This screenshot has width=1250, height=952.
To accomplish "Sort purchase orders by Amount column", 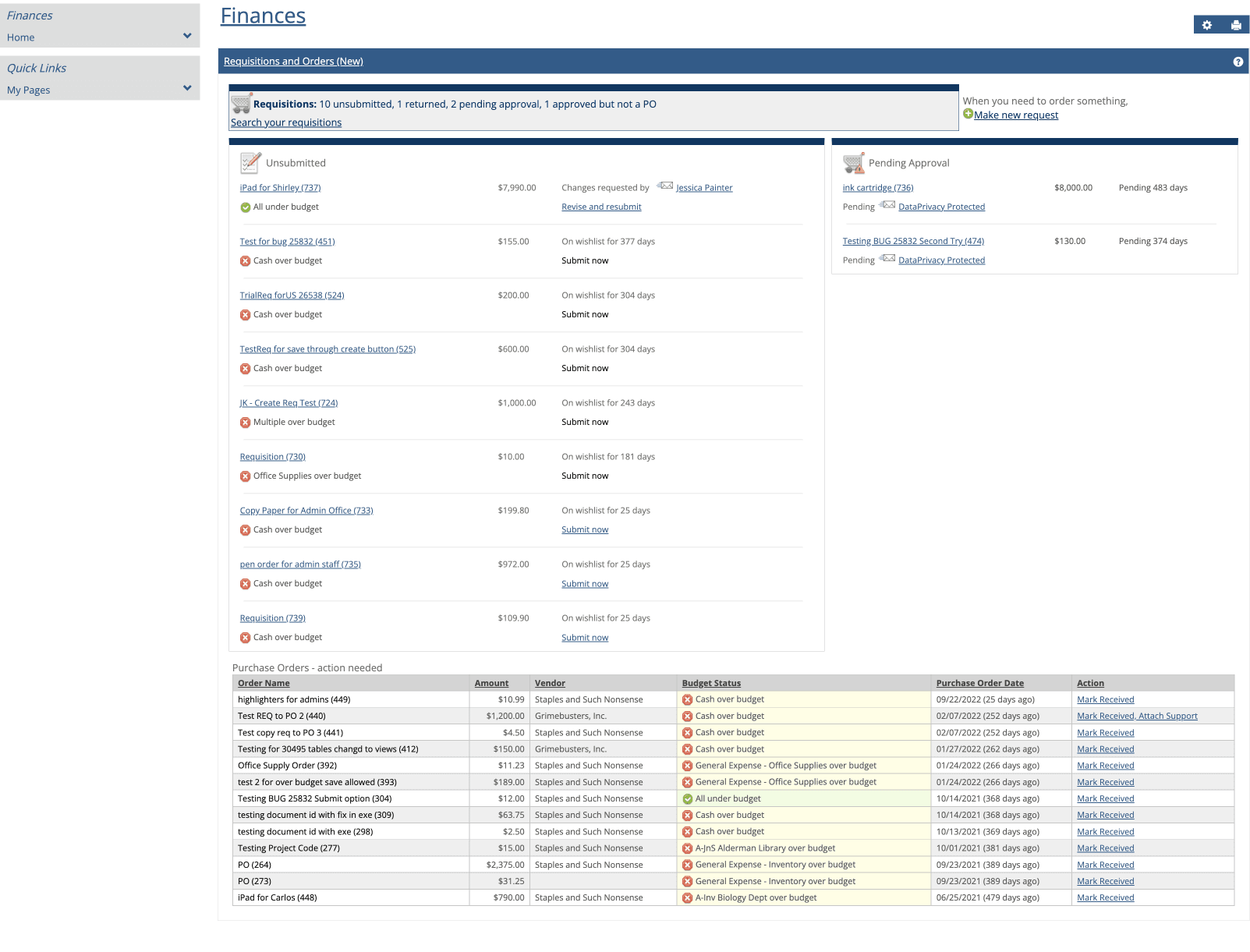I will (491, 683).
